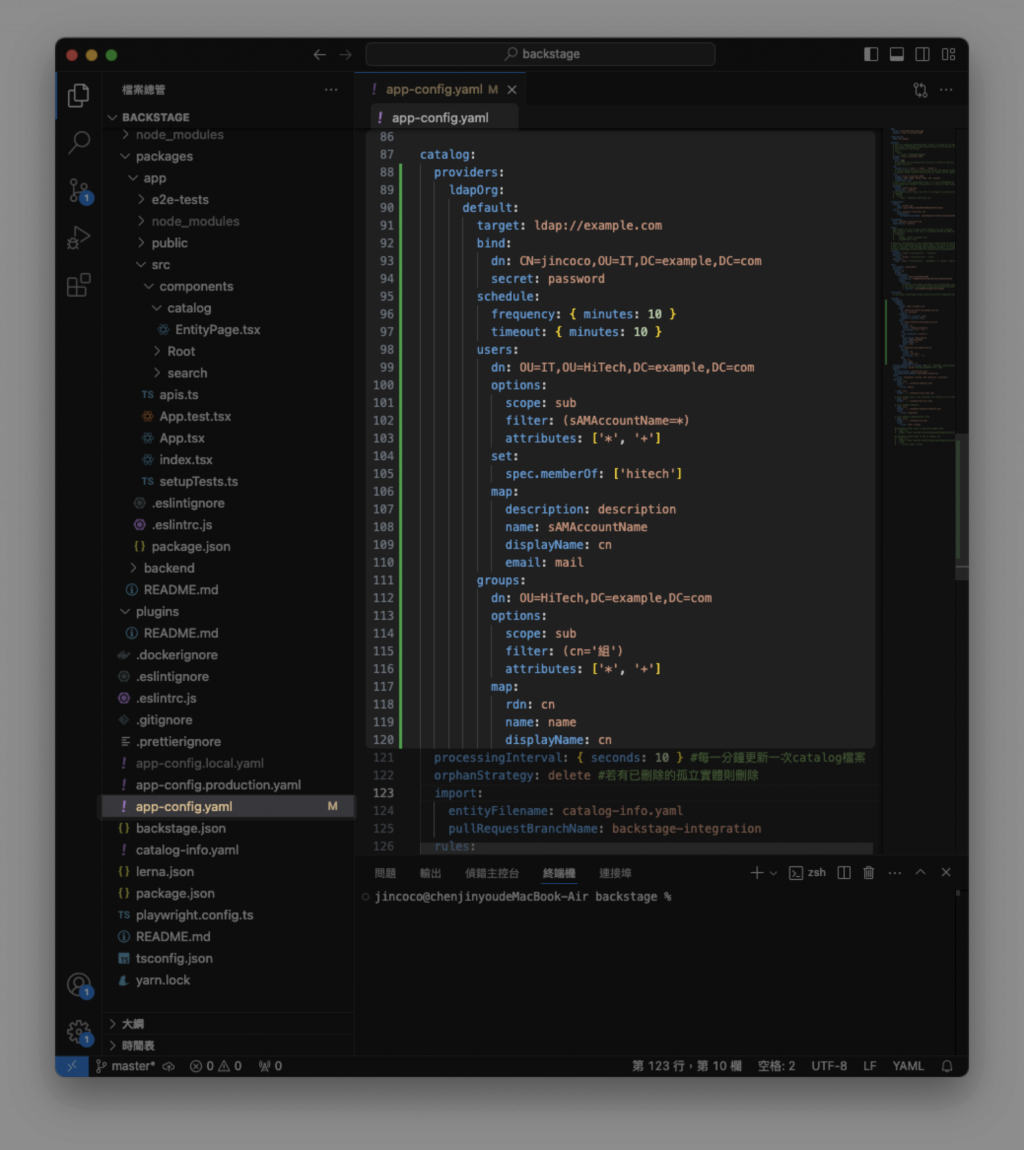This screenshot has width=1024, height=1150.
Task: Switch to the 問題 problems tab
Action: (x=385, y=873)
